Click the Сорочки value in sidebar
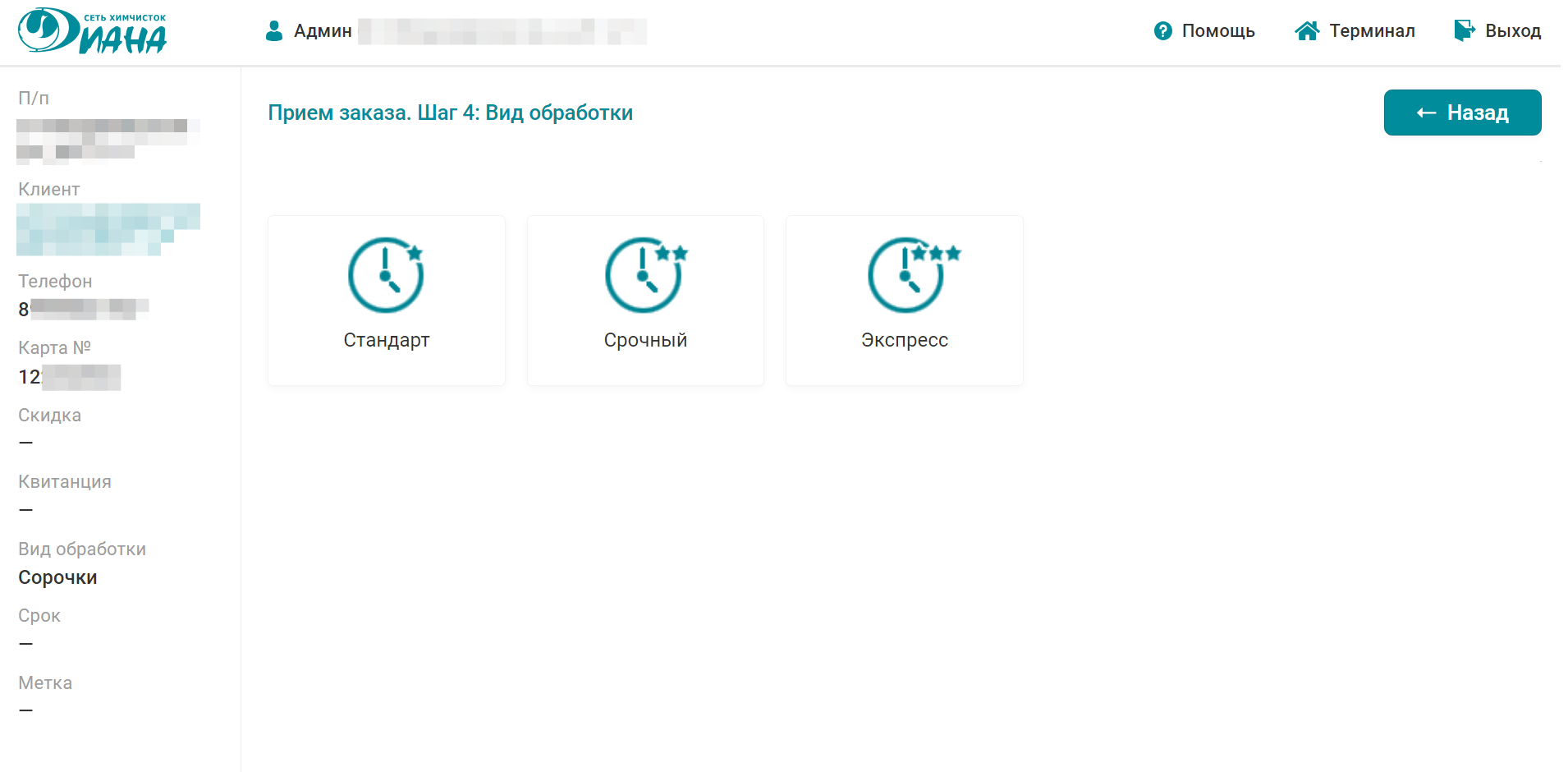Screen dimensions: 1568x772 (57, 577)
